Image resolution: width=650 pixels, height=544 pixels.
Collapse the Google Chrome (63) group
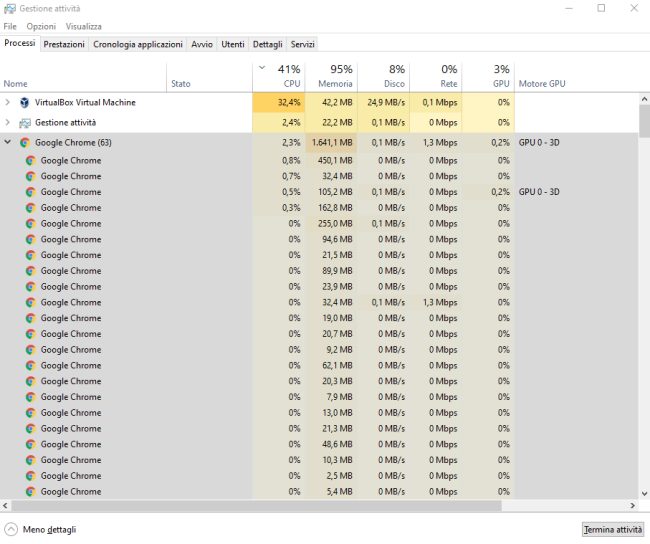7,142
